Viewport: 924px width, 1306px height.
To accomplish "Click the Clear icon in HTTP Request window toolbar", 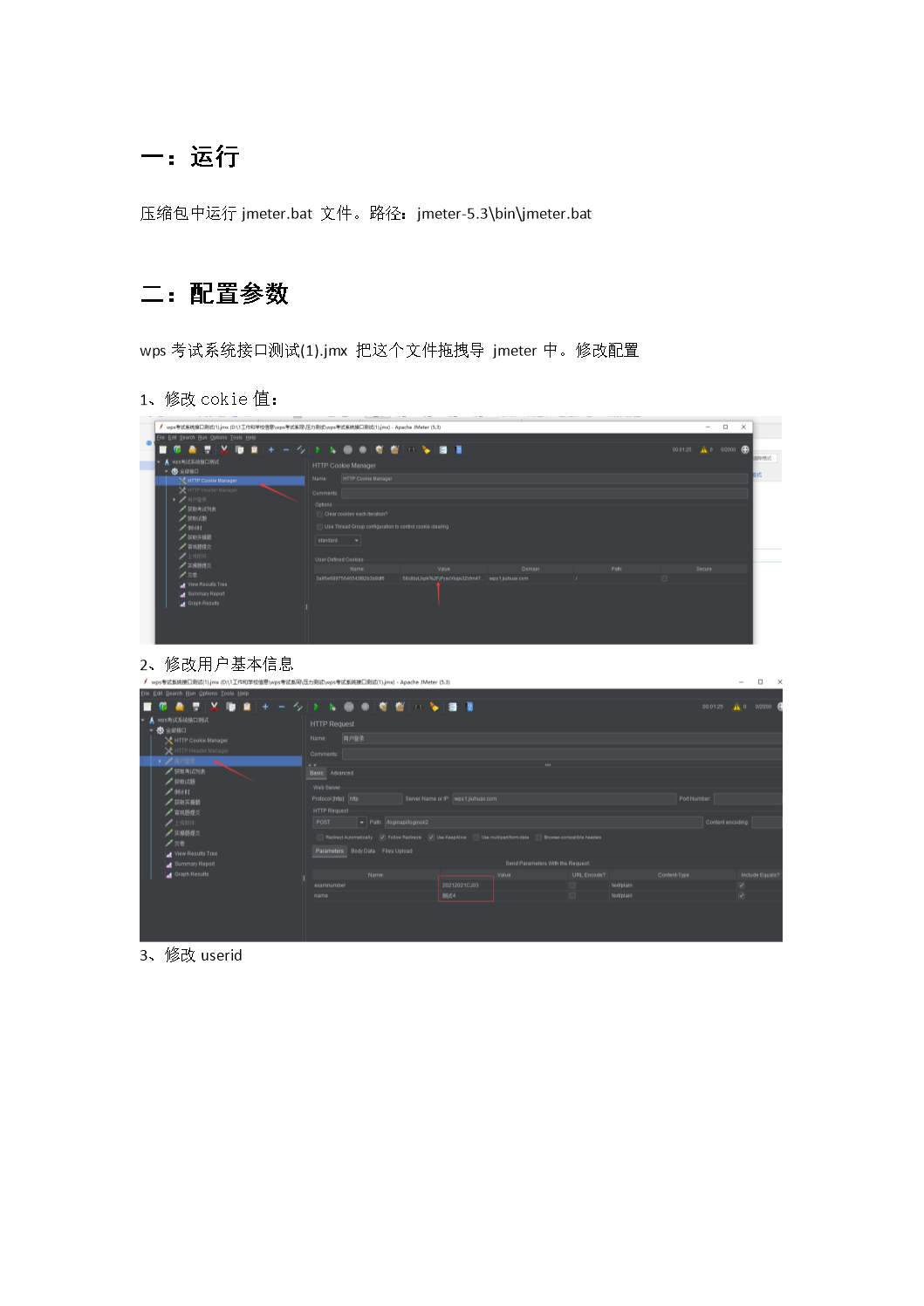I will coord(383,707).
